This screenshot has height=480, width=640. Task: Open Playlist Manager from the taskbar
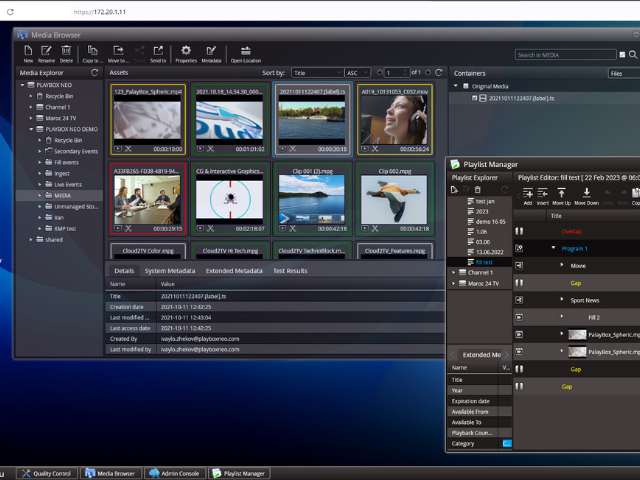239,473
